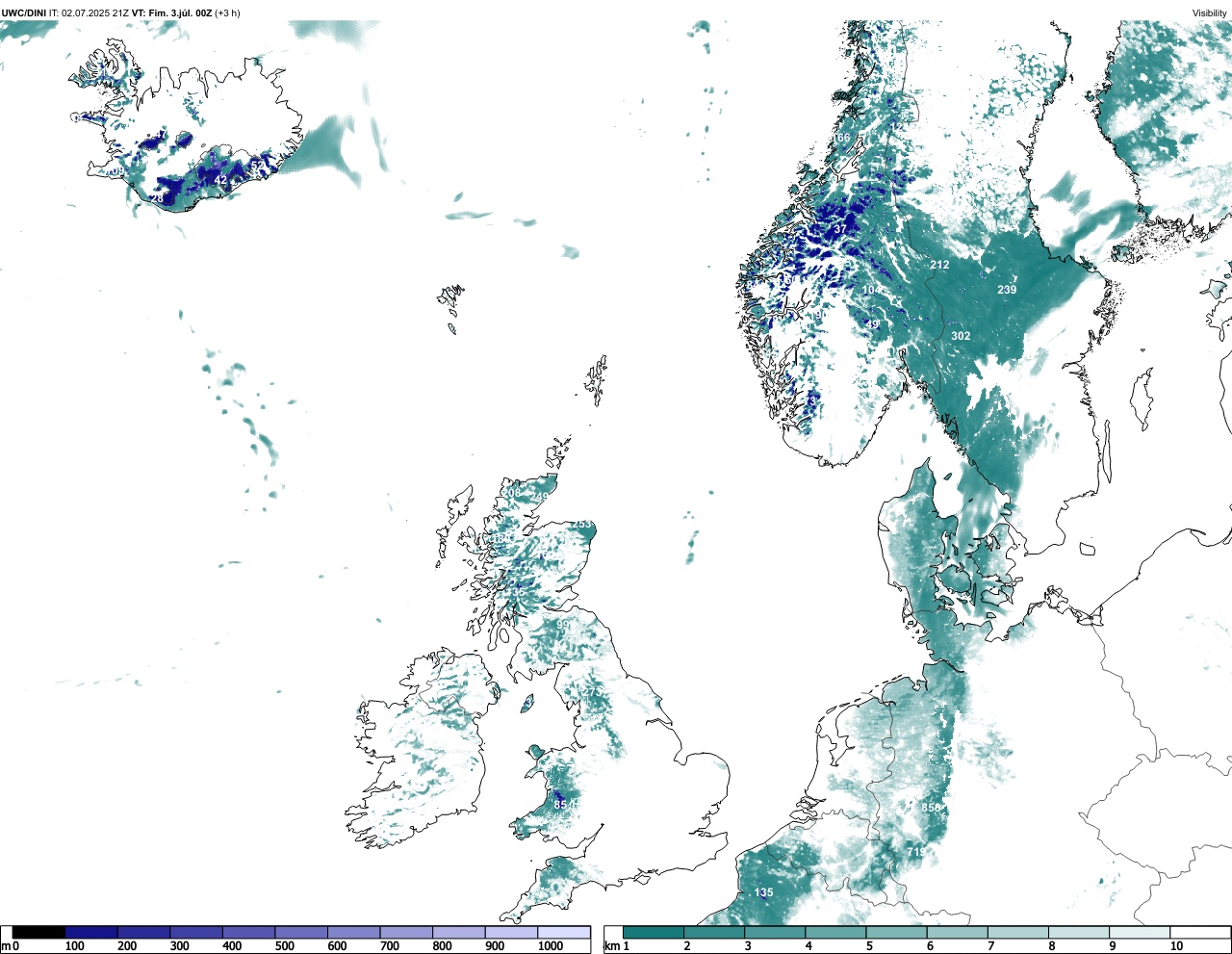Click the '10' tick label on km scale

coord(1176,946)
